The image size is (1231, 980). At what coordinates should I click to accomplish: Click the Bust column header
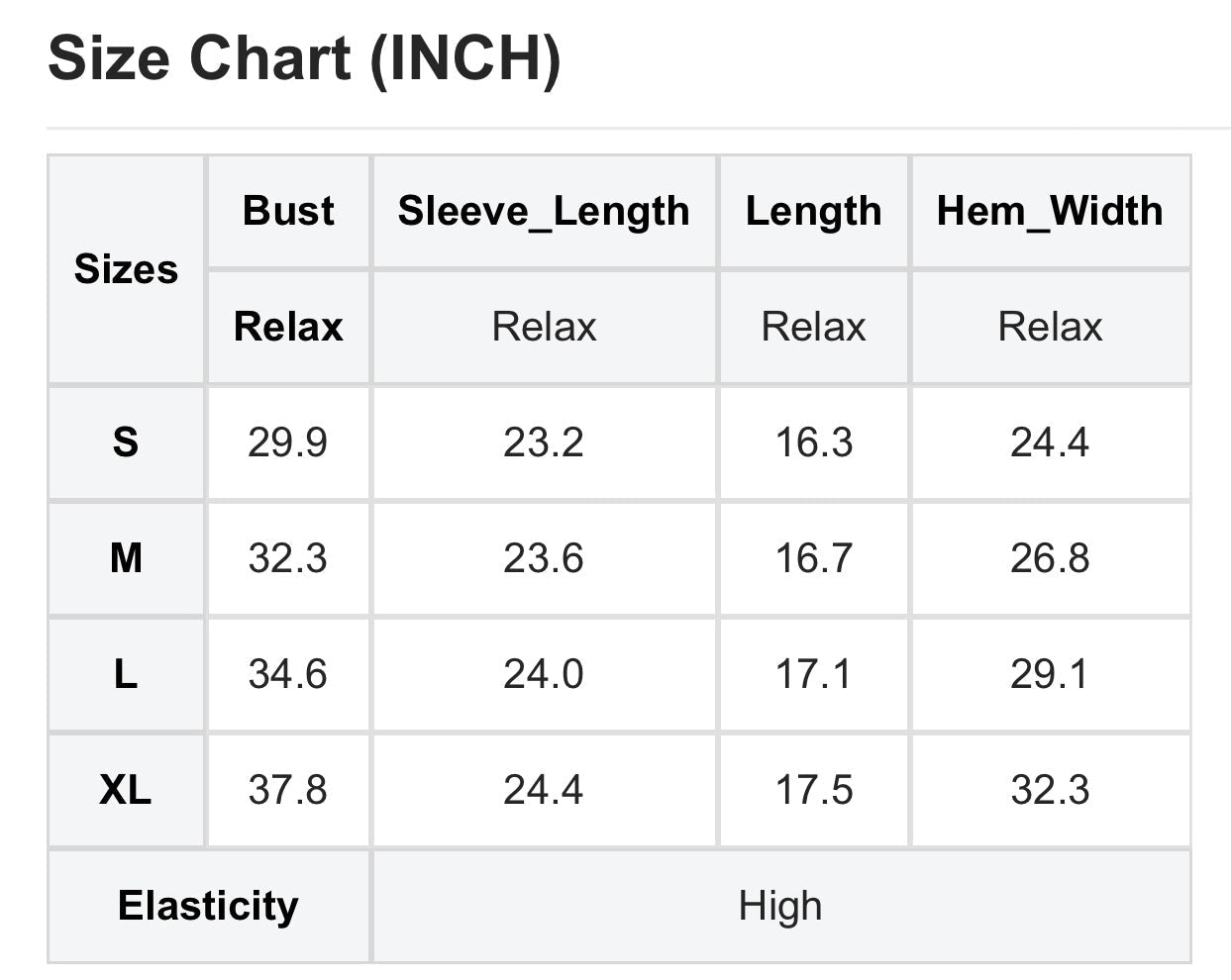288,211
